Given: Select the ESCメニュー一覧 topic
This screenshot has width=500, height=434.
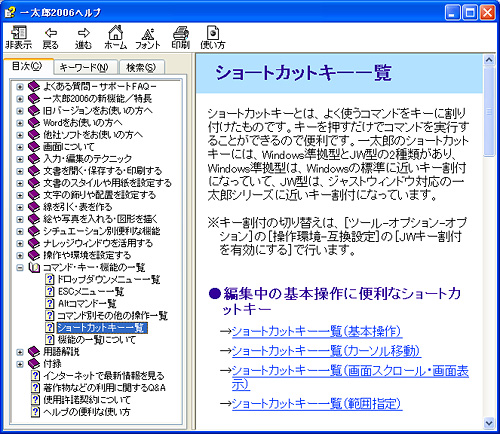Looking at the screenshot, I should point(91,292).
